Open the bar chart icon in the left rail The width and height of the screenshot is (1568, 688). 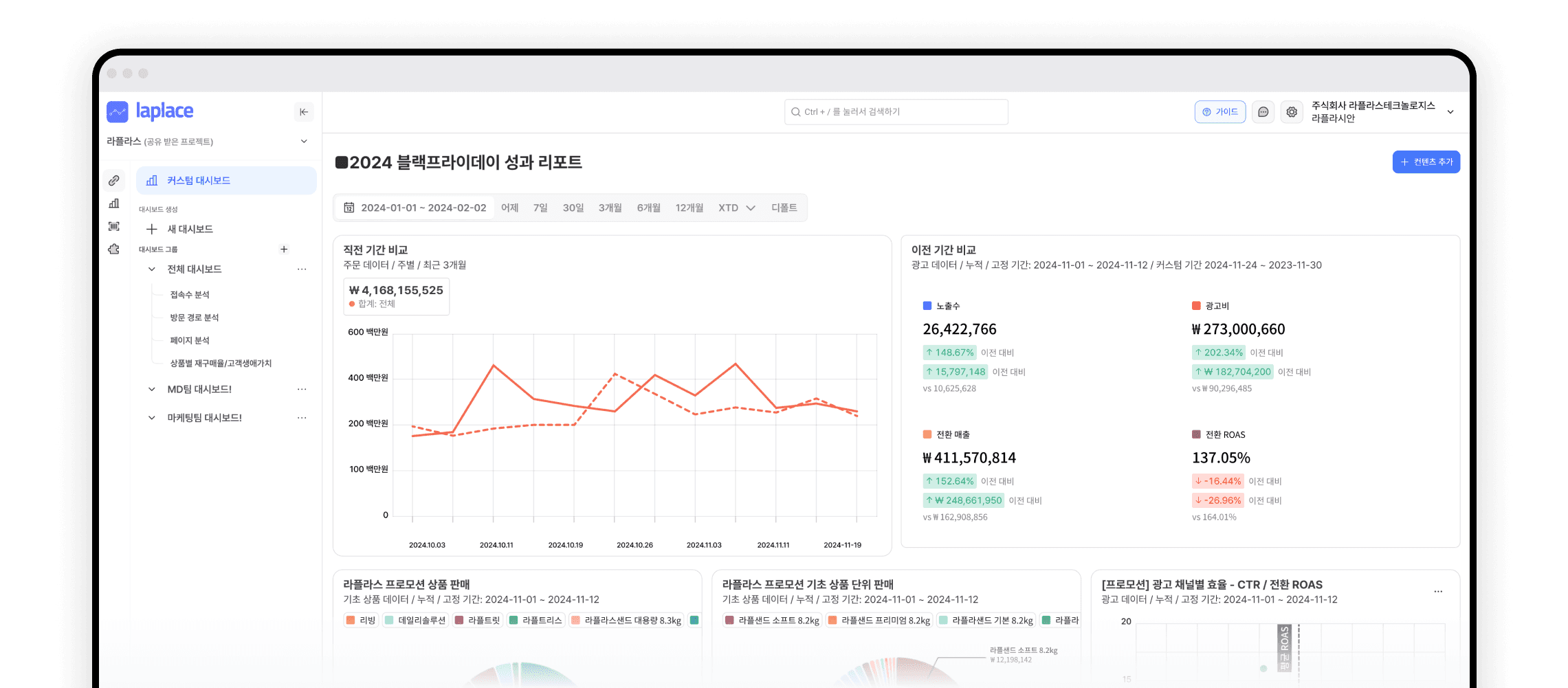(x=114, y=203)
